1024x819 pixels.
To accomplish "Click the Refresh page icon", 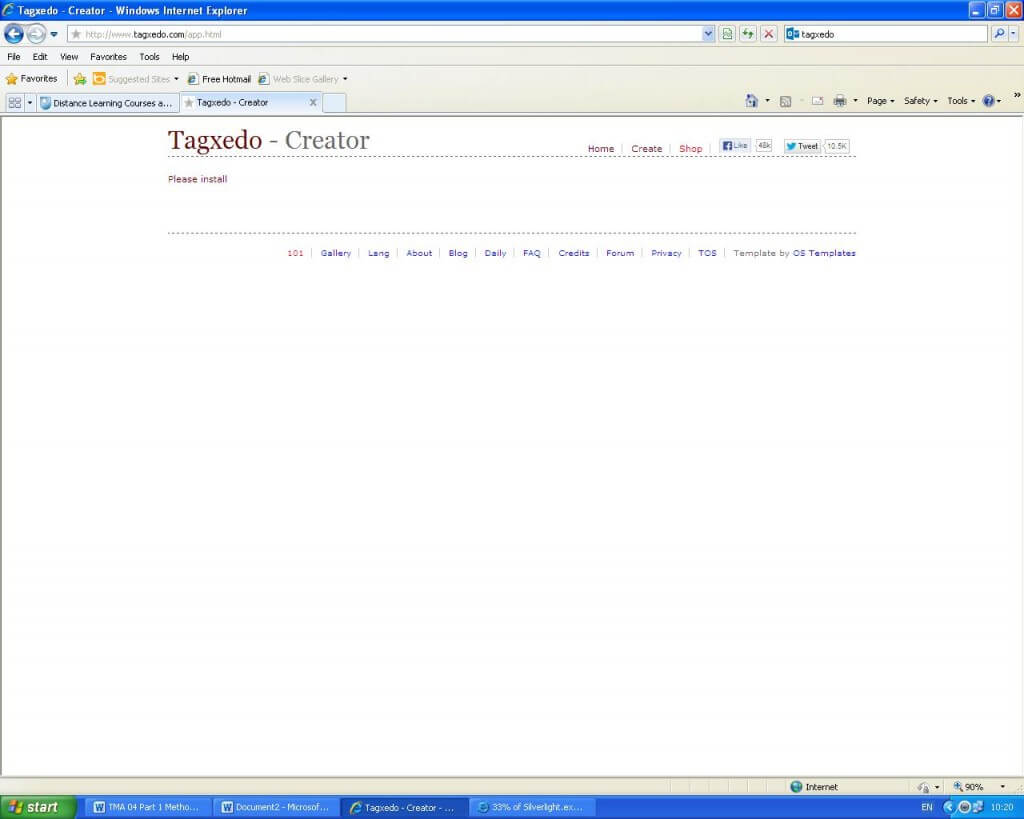I will [x=748, y=34].
